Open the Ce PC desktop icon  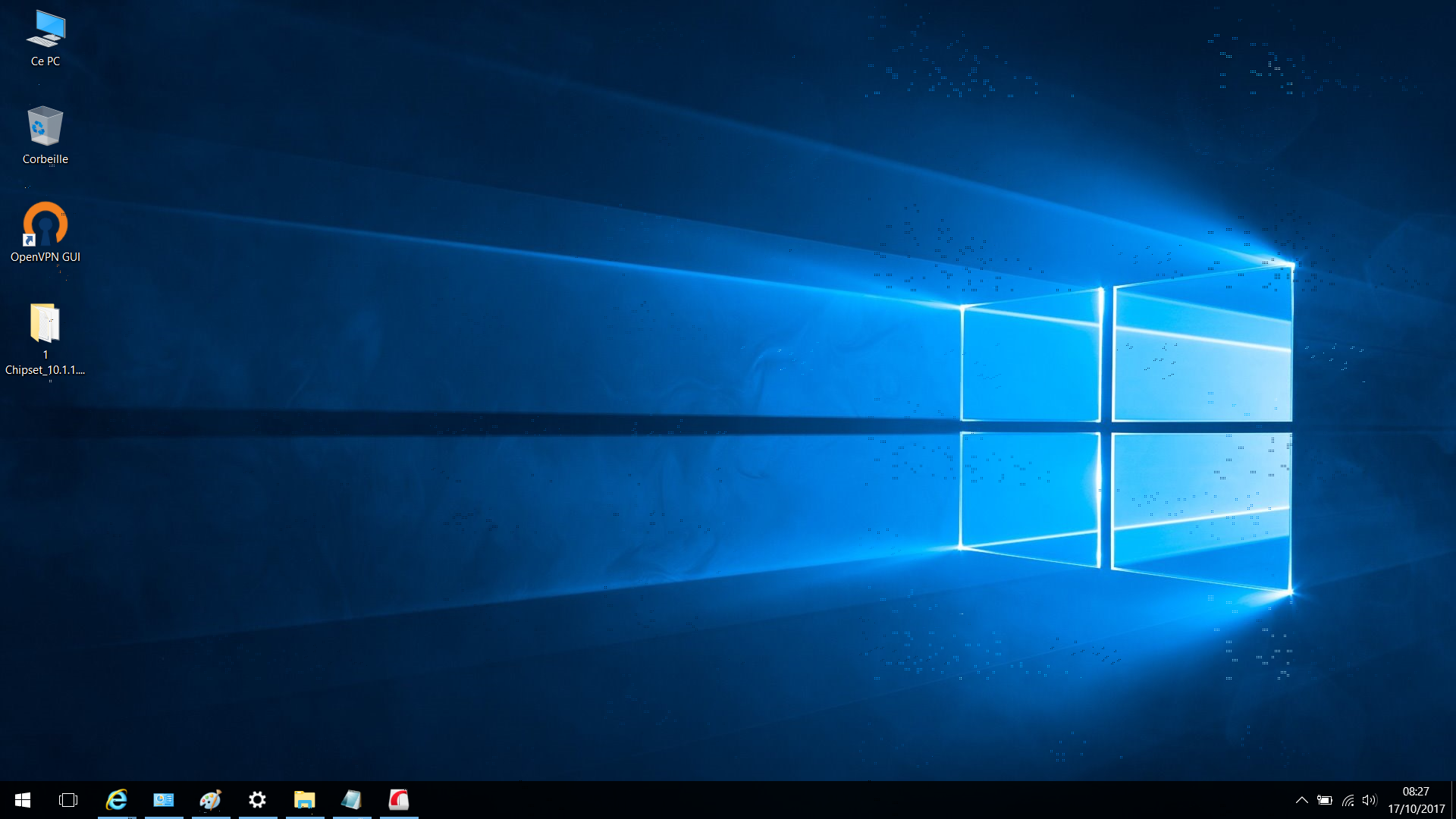click(45, 38)
